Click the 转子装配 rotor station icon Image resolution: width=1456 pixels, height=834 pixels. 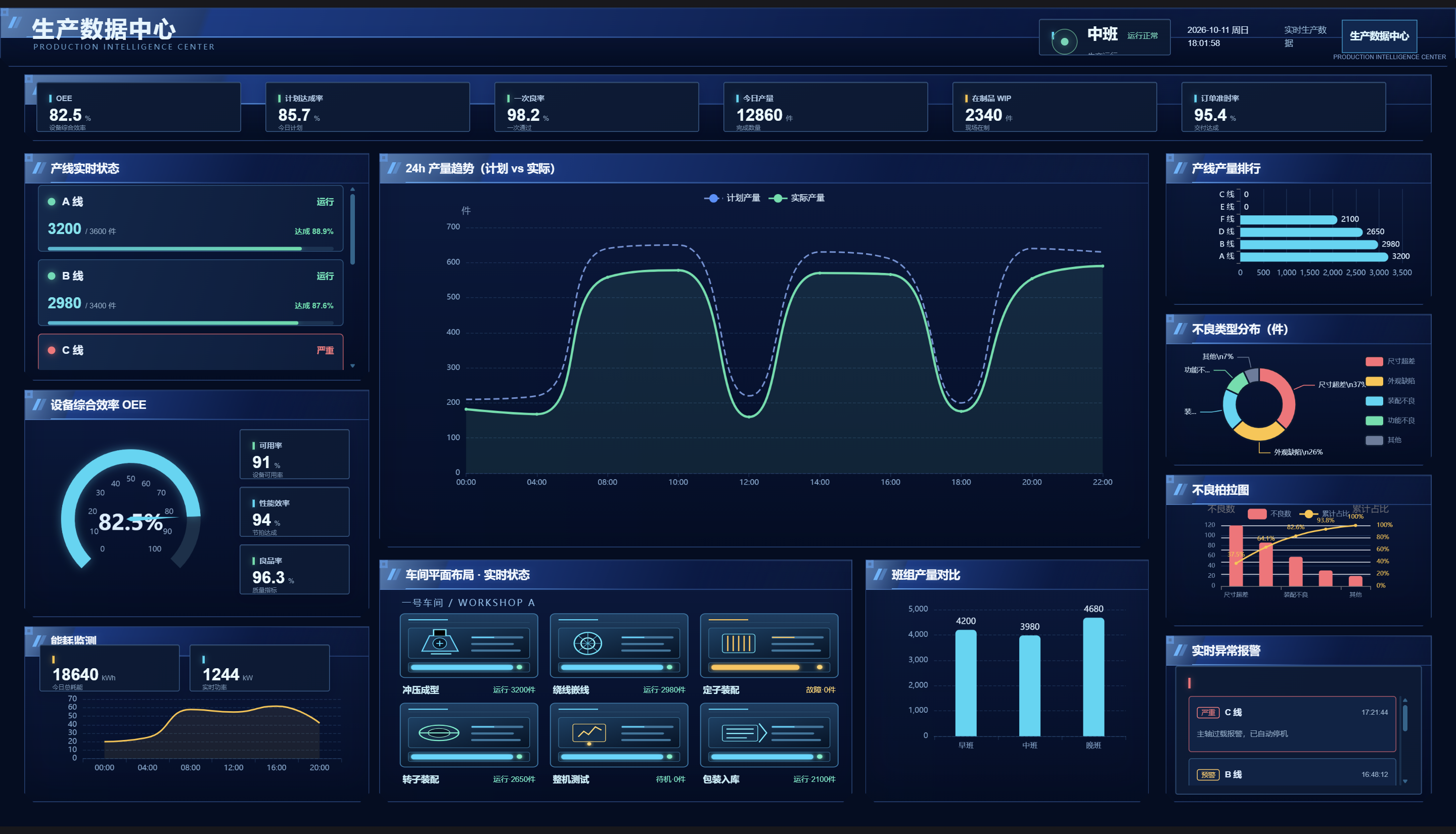(439, 732)
